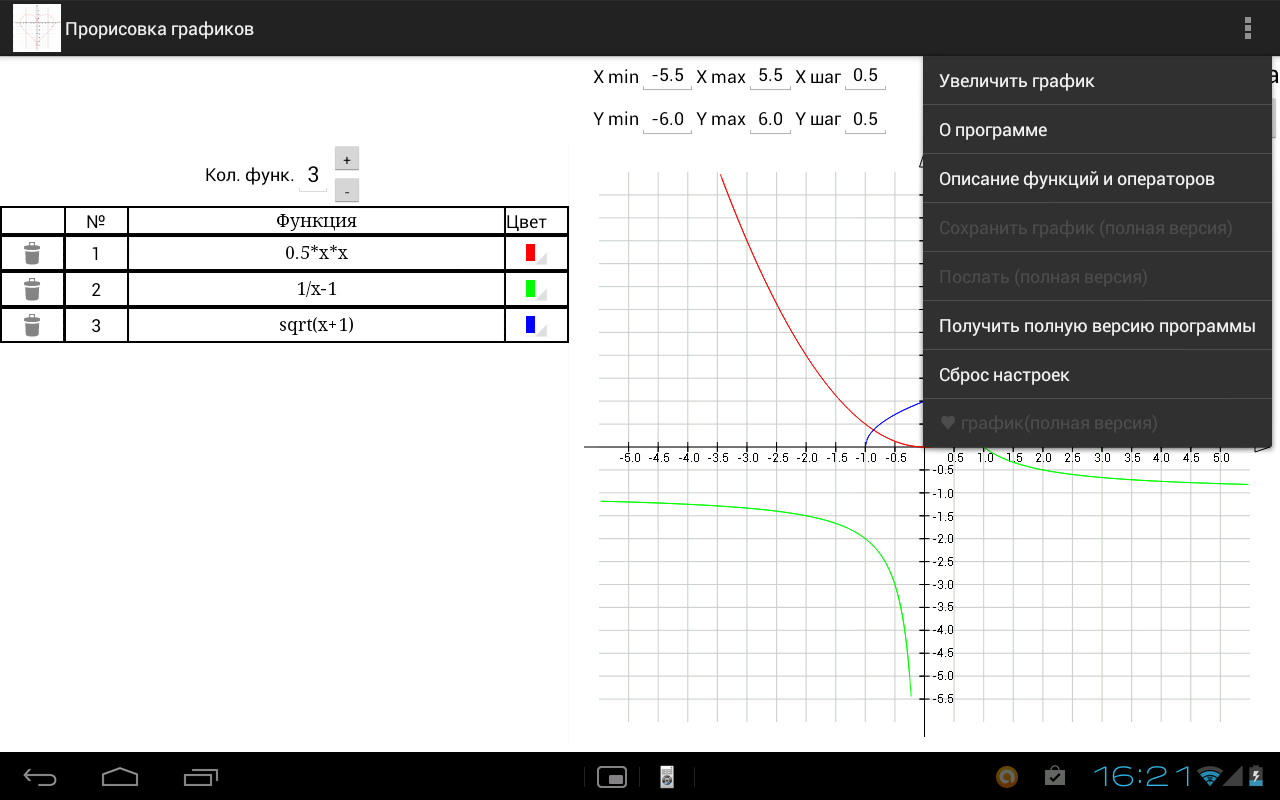The height and width of the screenshot is (800, 1280).
Task: Tap the X min label
Action: point(615,76)
